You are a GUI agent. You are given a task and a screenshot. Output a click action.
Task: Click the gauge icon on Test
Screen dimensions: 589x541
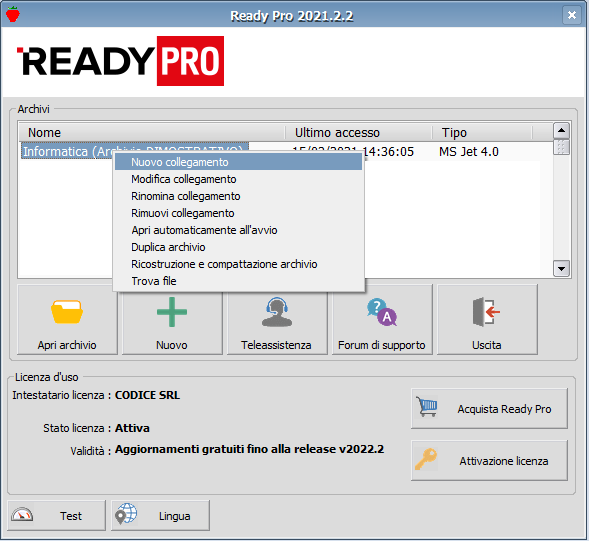pyautogui.click(x=22, y=514)
